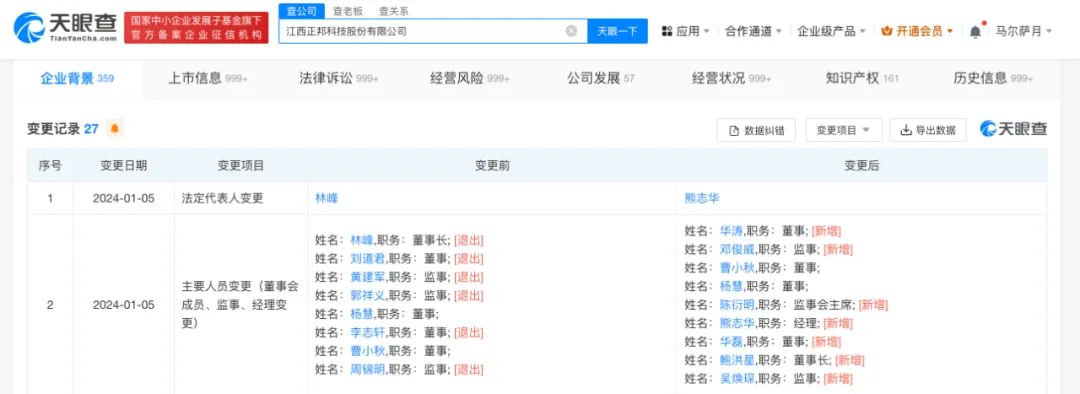Viewport: 1080px width, 394px height.
Task: Click the 变更日期 column header
Action: click(123, 165)
